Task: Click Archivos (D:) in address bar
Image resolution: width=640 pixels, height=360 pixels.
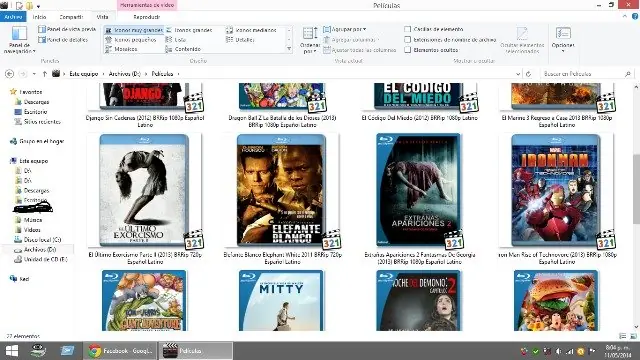Action: point(124,74)
